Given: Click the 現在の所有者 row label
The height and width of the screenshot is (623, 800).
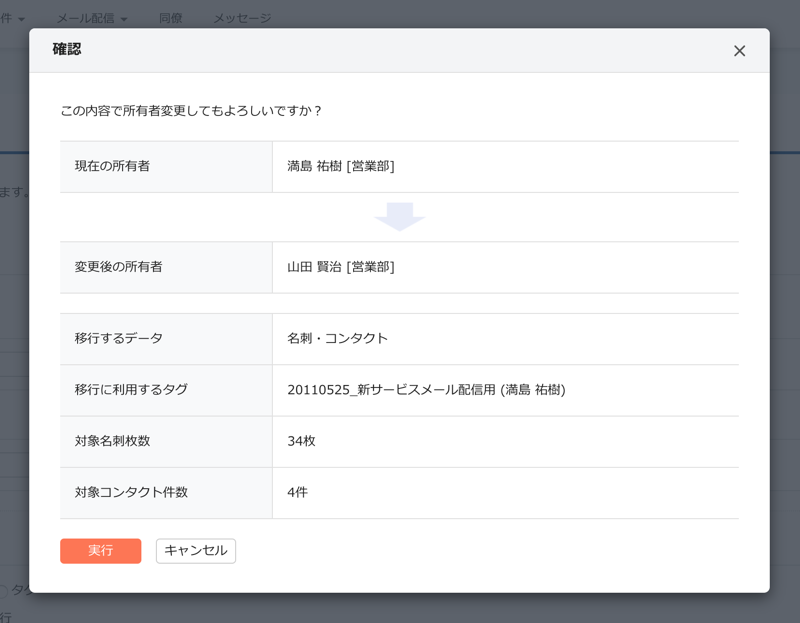Looking at the screenshot, I should coord(112,166).
